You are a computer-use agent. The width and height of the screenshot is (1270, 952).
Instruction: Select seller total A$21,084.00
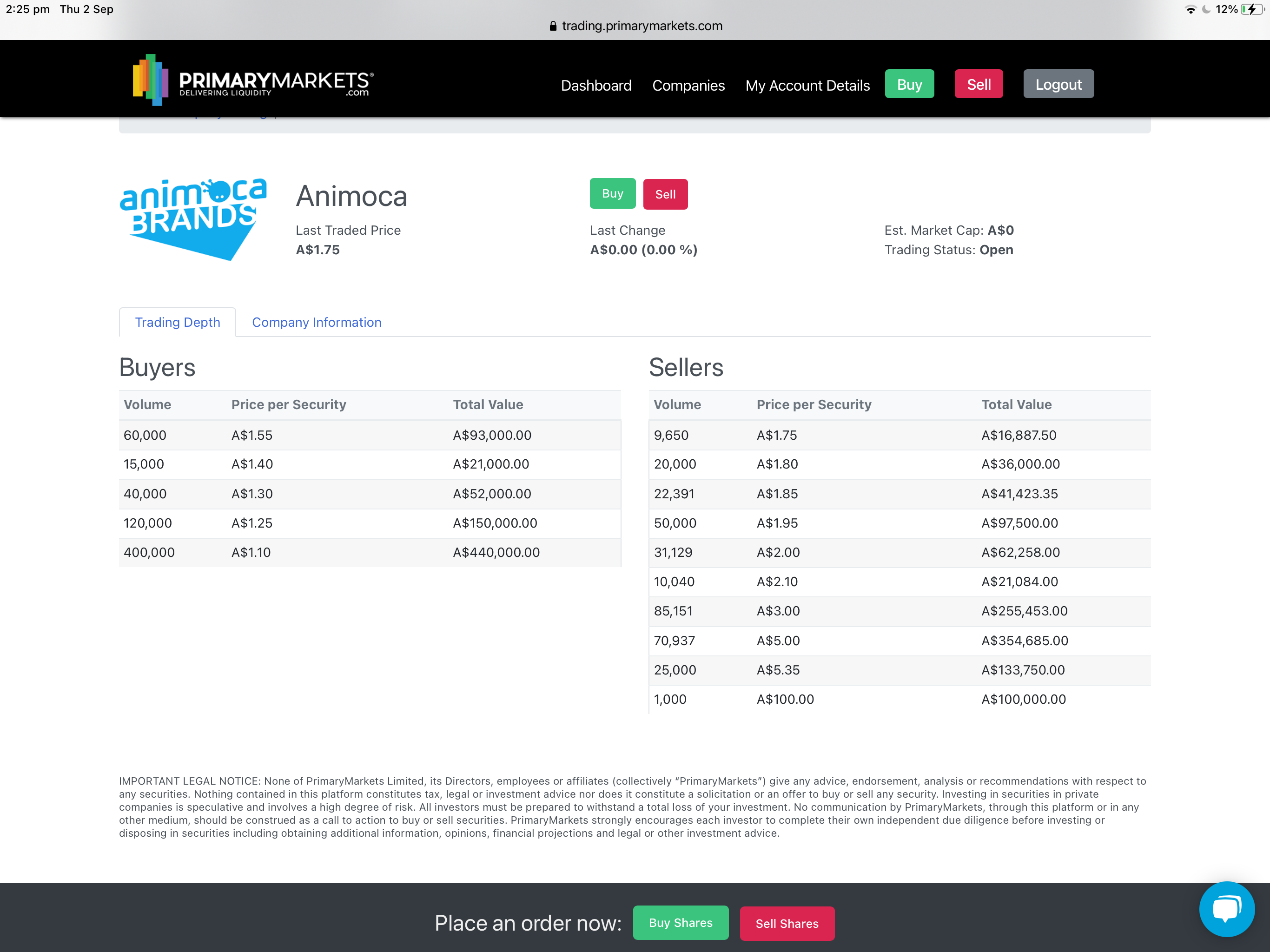click(x=1019, y=582)
